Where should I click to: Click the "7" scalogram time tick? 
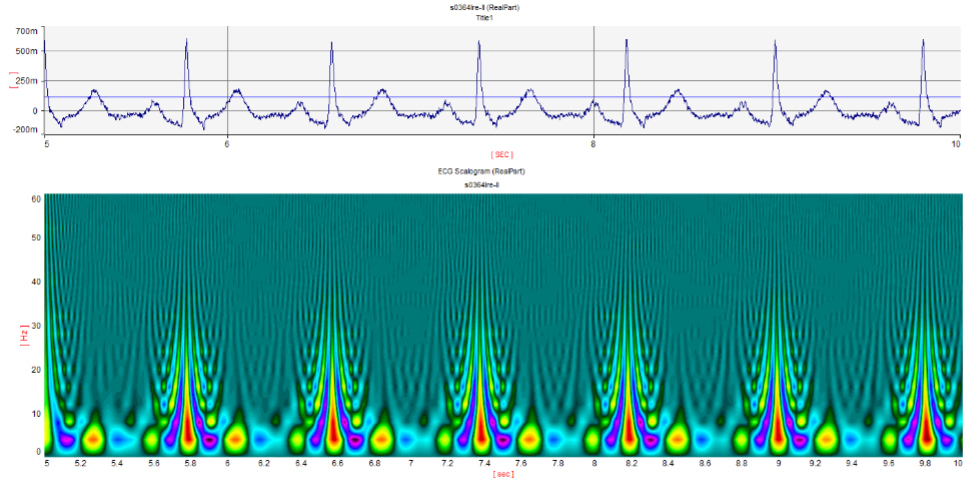[411, 463]
